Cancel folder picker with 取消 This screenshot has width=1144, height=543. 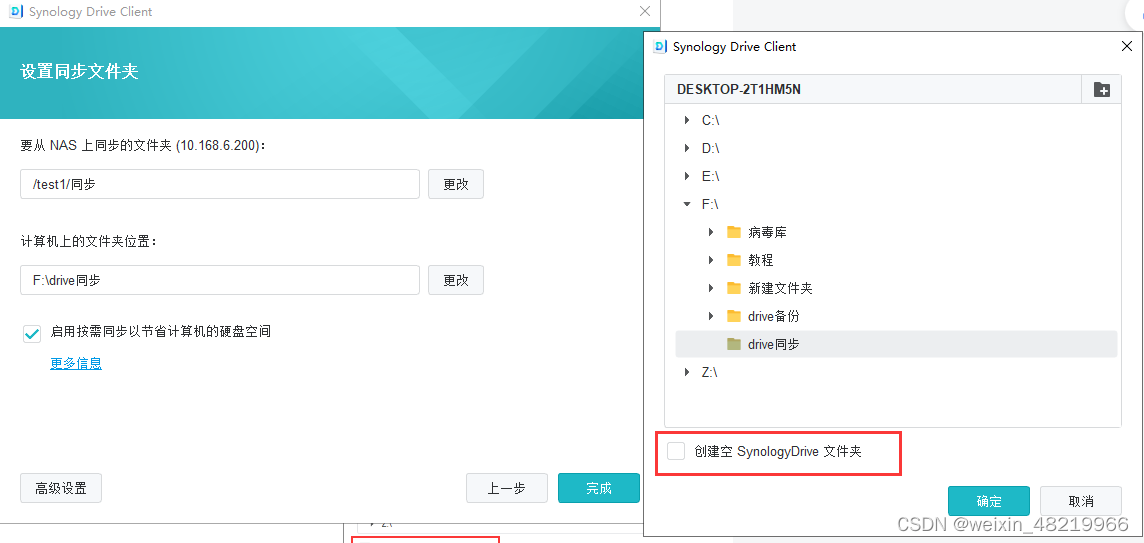pos(1081,501)
